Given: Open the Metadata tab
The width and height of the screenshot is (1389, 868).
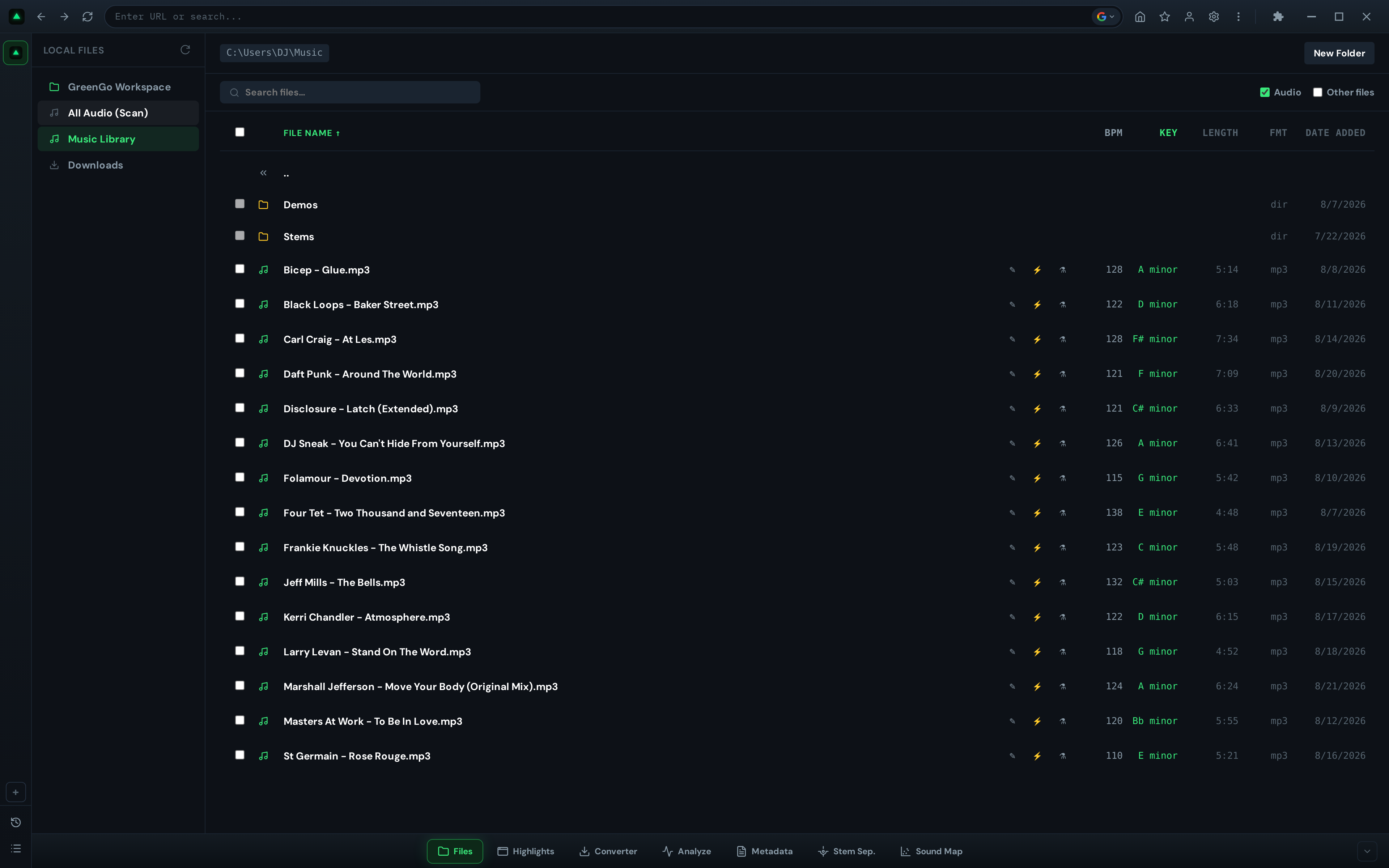Looking at the screenshot, I should [765, 851].
